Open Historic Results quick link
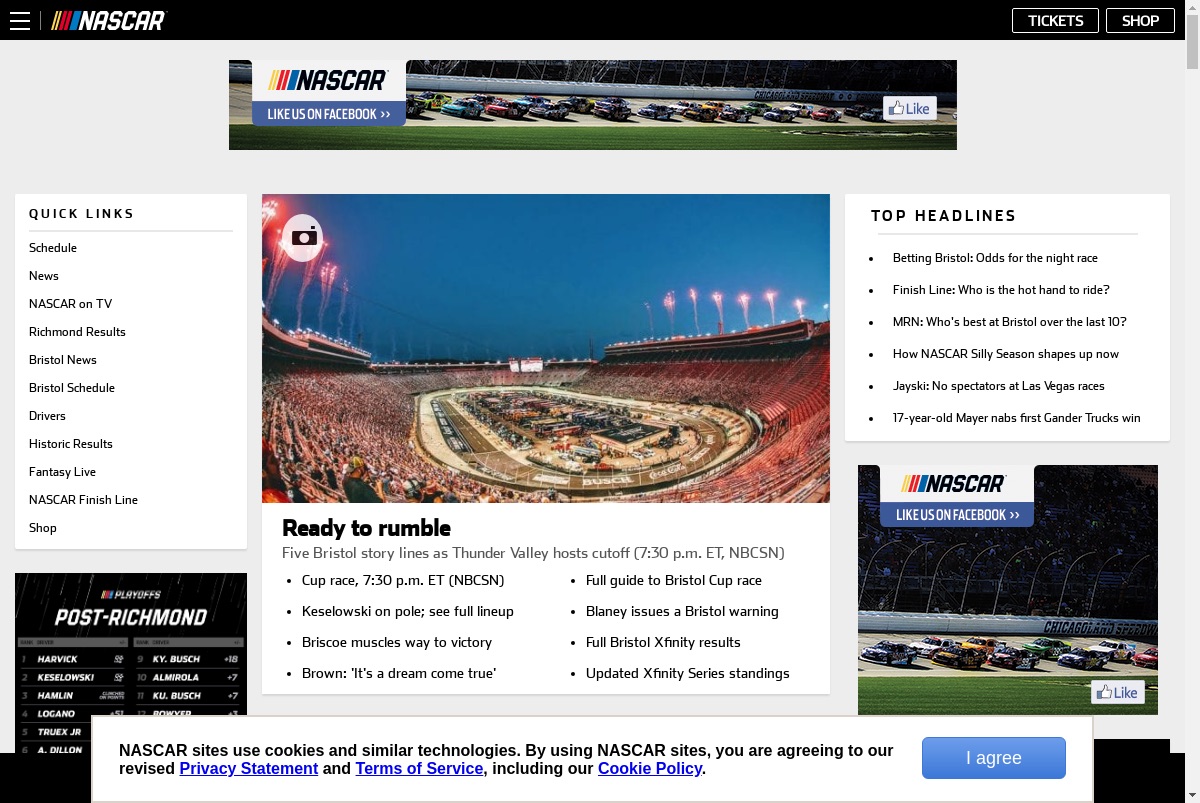This screenshot has width=1200, height=803. click(x=71, y=444)
